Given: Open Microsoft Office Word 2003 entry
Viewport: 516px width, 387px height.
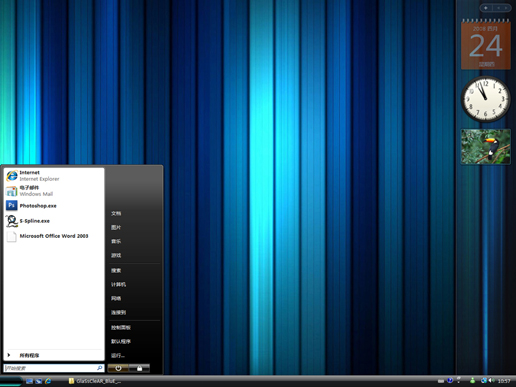Looking at the screenshot, I should tap(54, 236).
